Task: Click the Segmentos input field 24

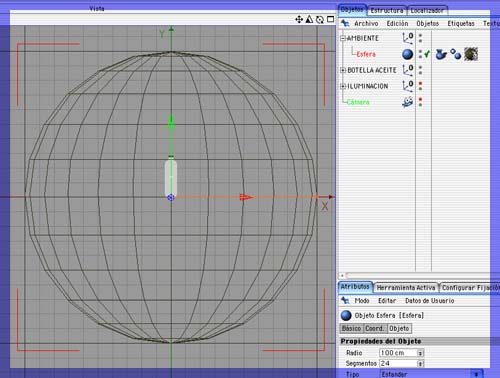Action: [399, 363]
